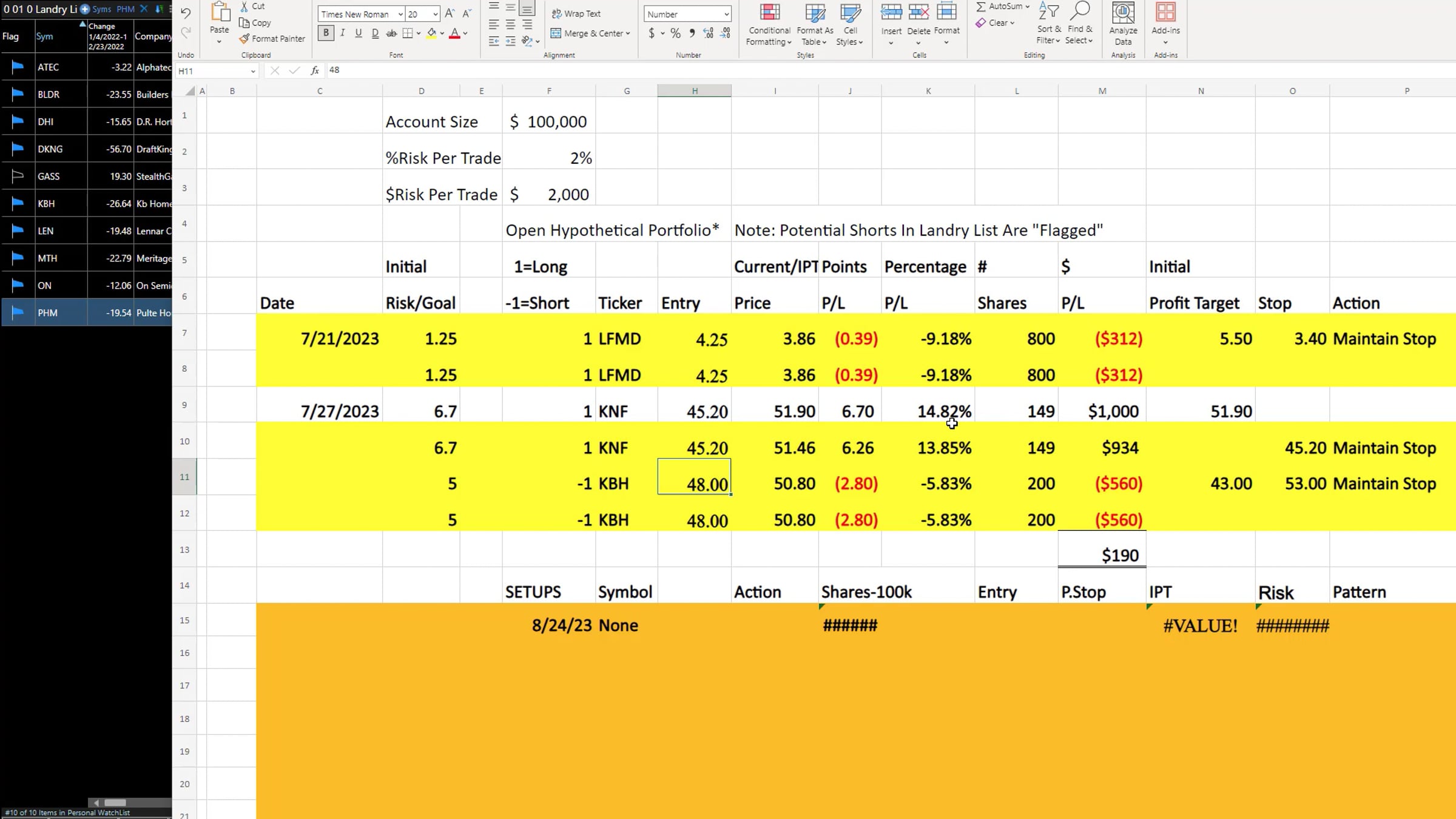The height and width of the screenshot is (819, 1456).
Task: Click the Undo arrow icon
Action: point(186,13)
